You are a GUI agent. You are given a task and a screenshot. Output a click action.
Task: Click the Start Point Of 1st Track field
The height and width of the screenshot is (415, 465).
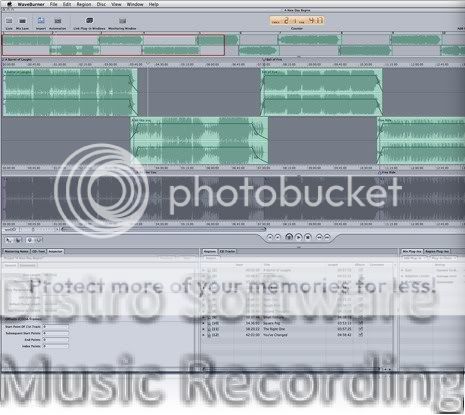coord(55,327)
